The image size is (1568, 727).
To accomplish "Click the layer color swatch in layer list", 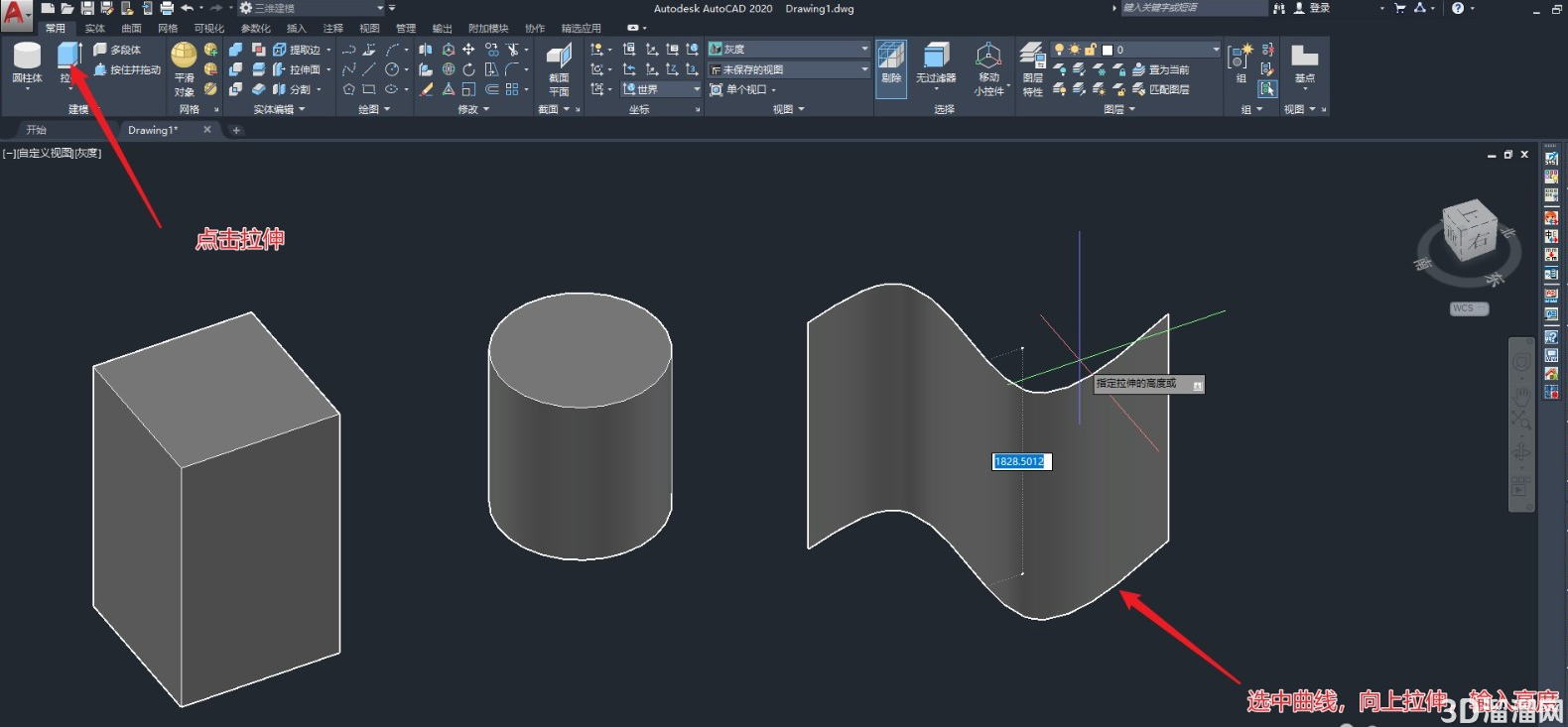I will click(1108, 50).
